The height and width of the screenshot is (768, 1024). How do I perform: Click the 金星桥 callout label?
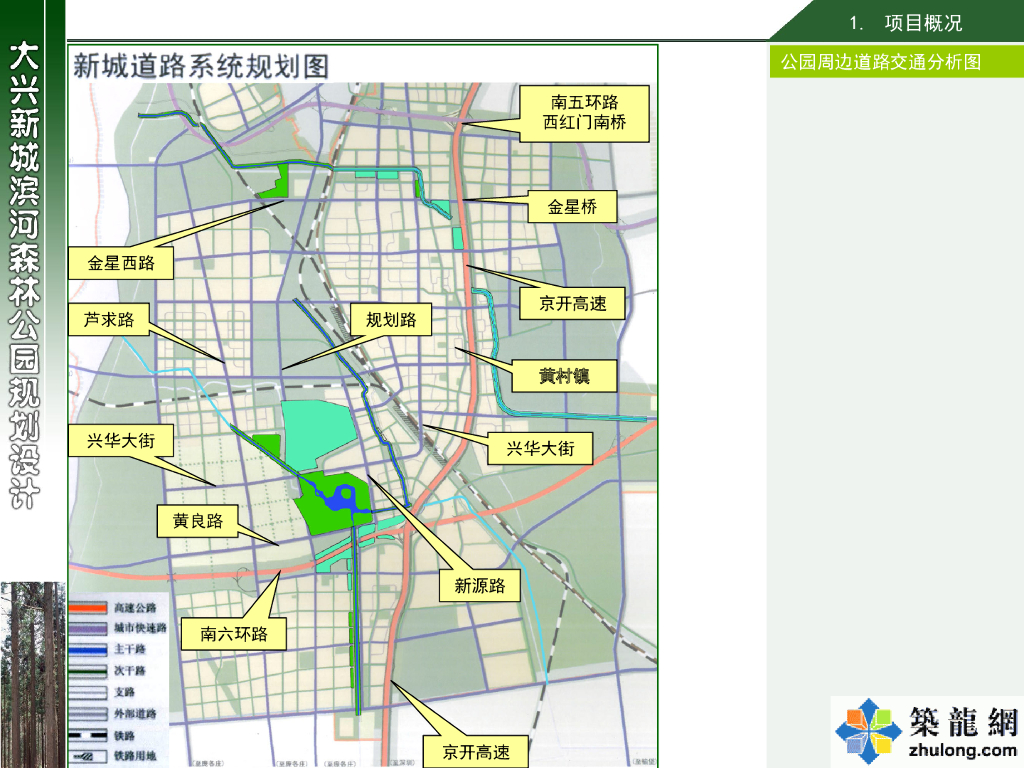point(572,207)
